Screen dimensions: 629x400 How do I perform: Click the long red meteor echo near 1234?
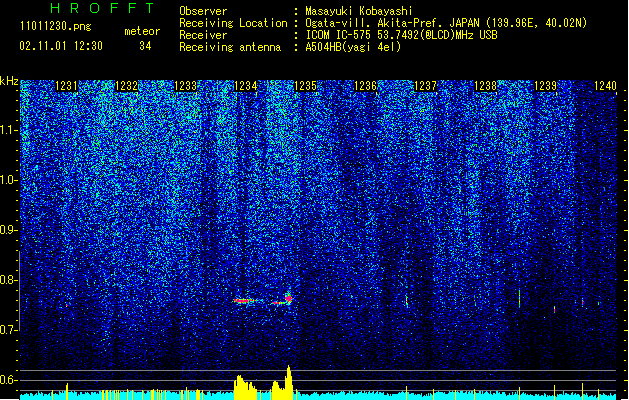244,300
